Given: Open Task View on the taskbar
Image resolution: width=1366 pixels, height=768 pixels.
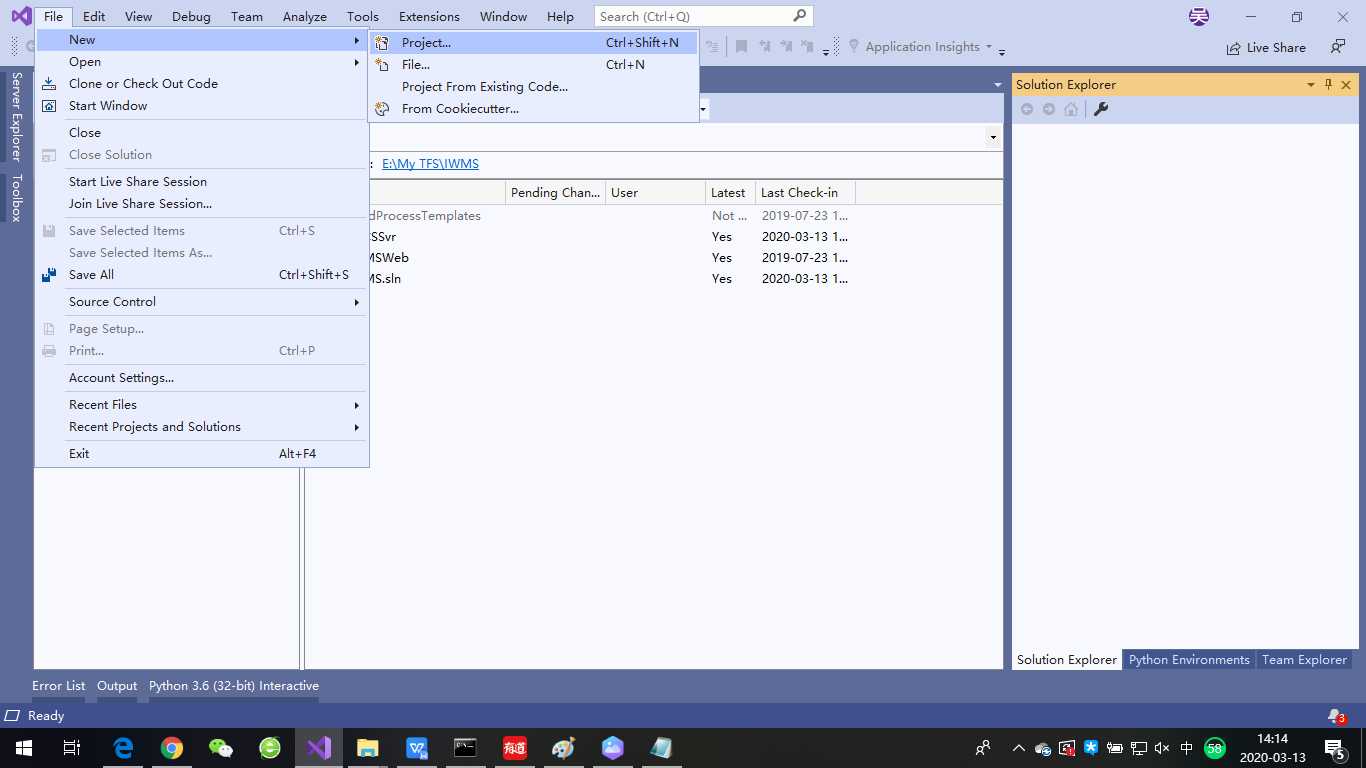Looking at the screenshot, I should pos(72,748).
